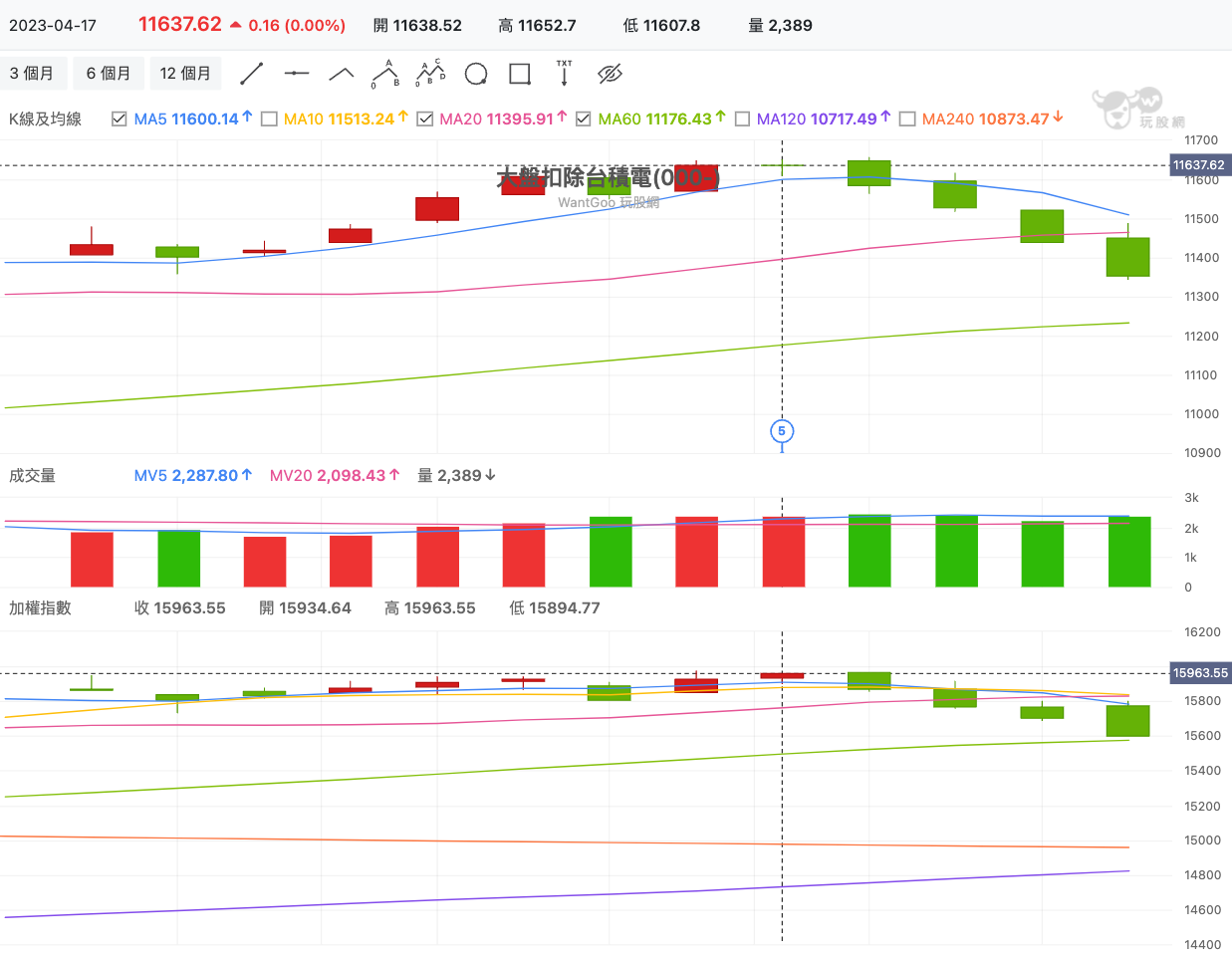Uncheck the MA5 moving average checkbox
The height and width of the screenshot is (956, 1232).
[x=120, y=119]
